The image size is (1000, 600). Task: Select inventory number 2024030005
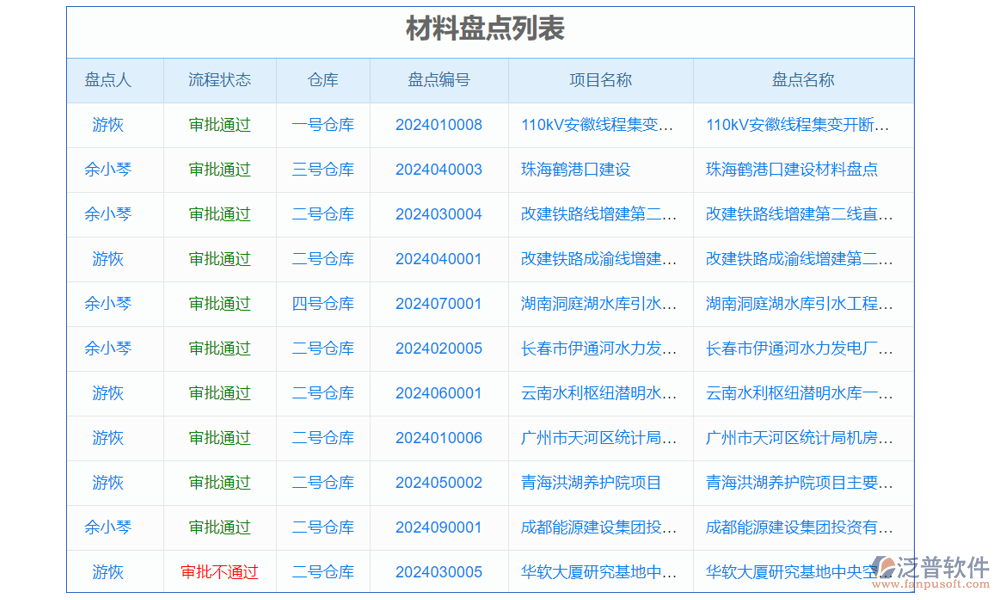pyautogui.click(x=439, y=572)
